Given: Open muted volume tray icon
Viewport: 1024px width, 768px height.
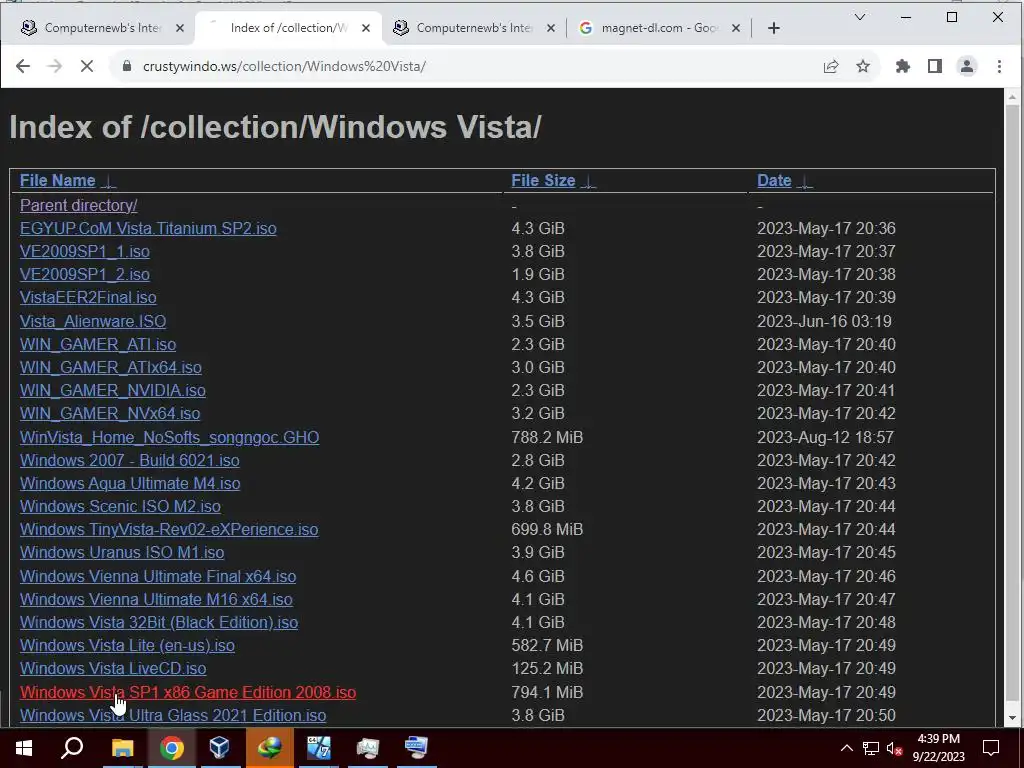Looking at the screenshot, I should coord(895,748).
